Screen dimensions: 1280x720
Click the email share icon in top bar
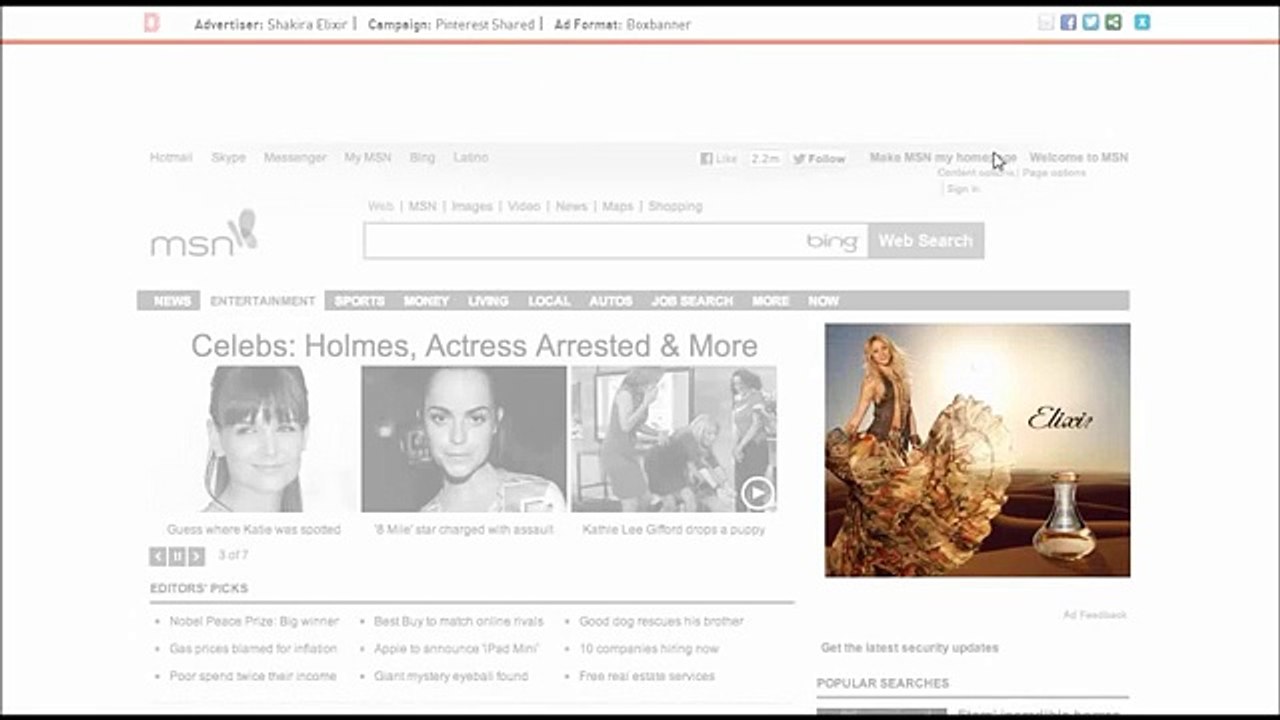pos(1046,22)
